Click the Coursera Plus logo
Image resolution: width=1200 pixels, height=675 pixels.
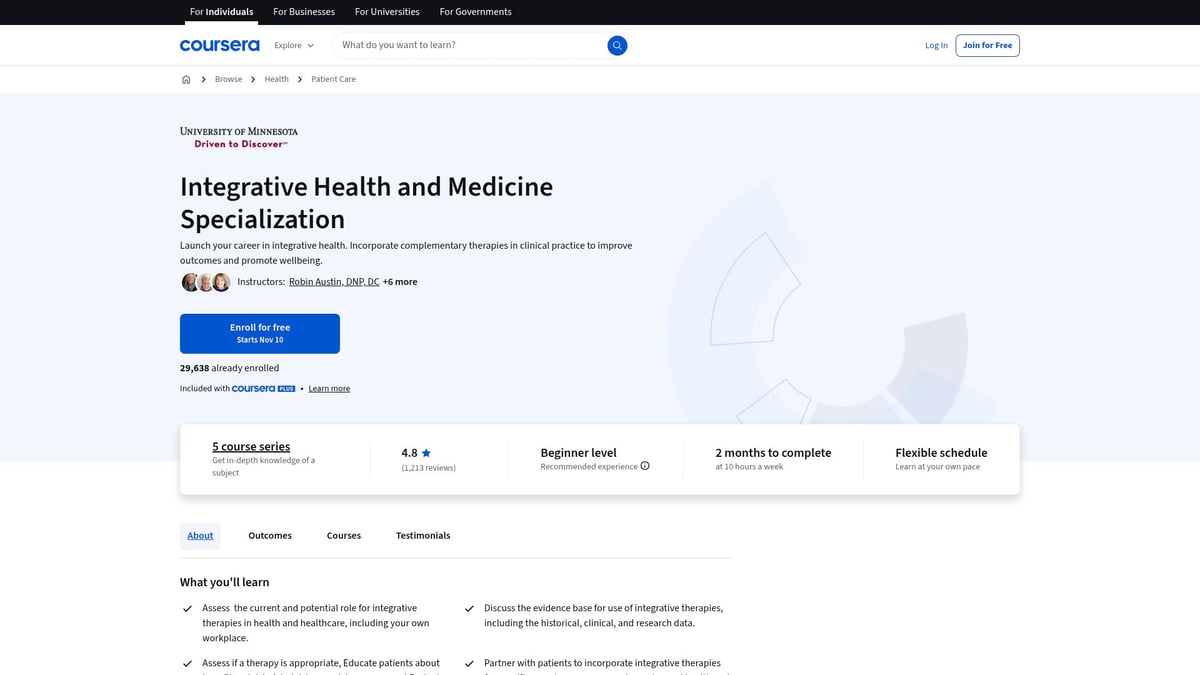[x=262, y=388]
